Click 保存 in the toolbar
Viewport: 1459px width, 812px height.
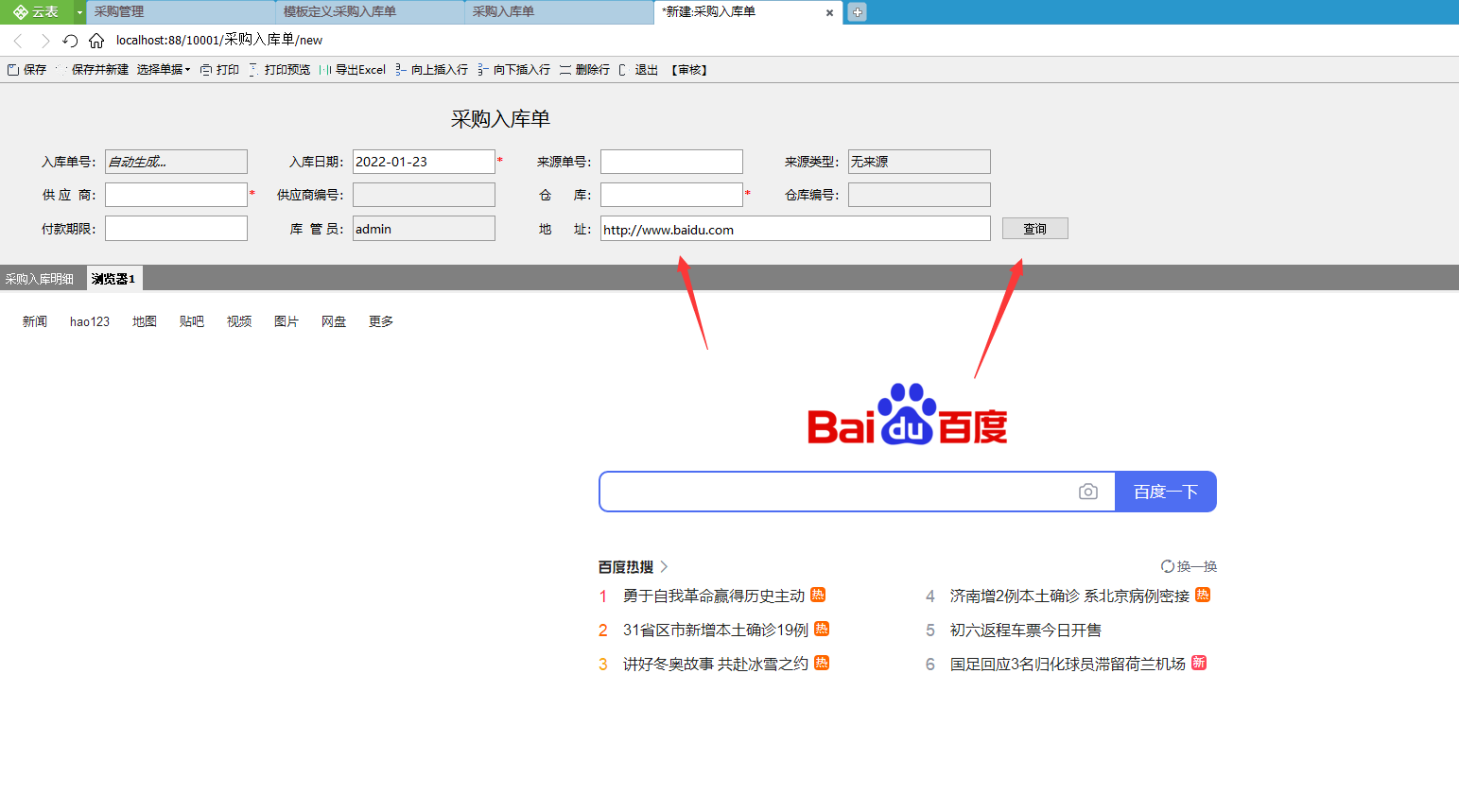(26, 70)
